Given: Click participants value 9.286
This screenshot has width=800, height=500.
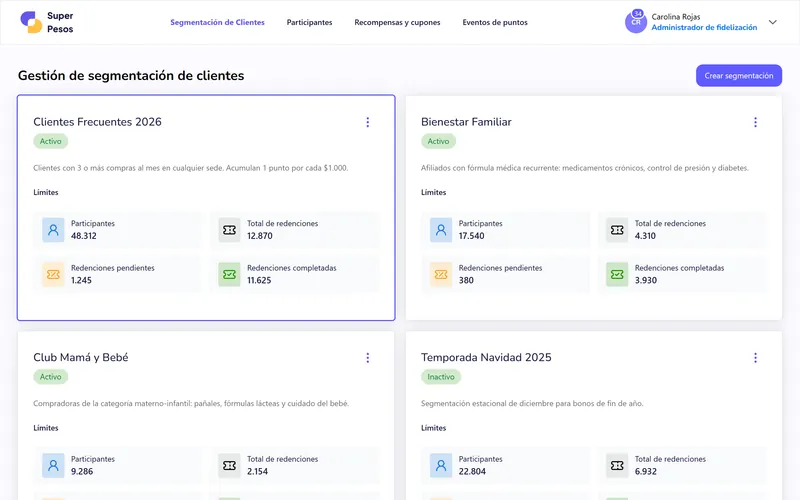Looking at the screenshot, I should click(82, 471).
